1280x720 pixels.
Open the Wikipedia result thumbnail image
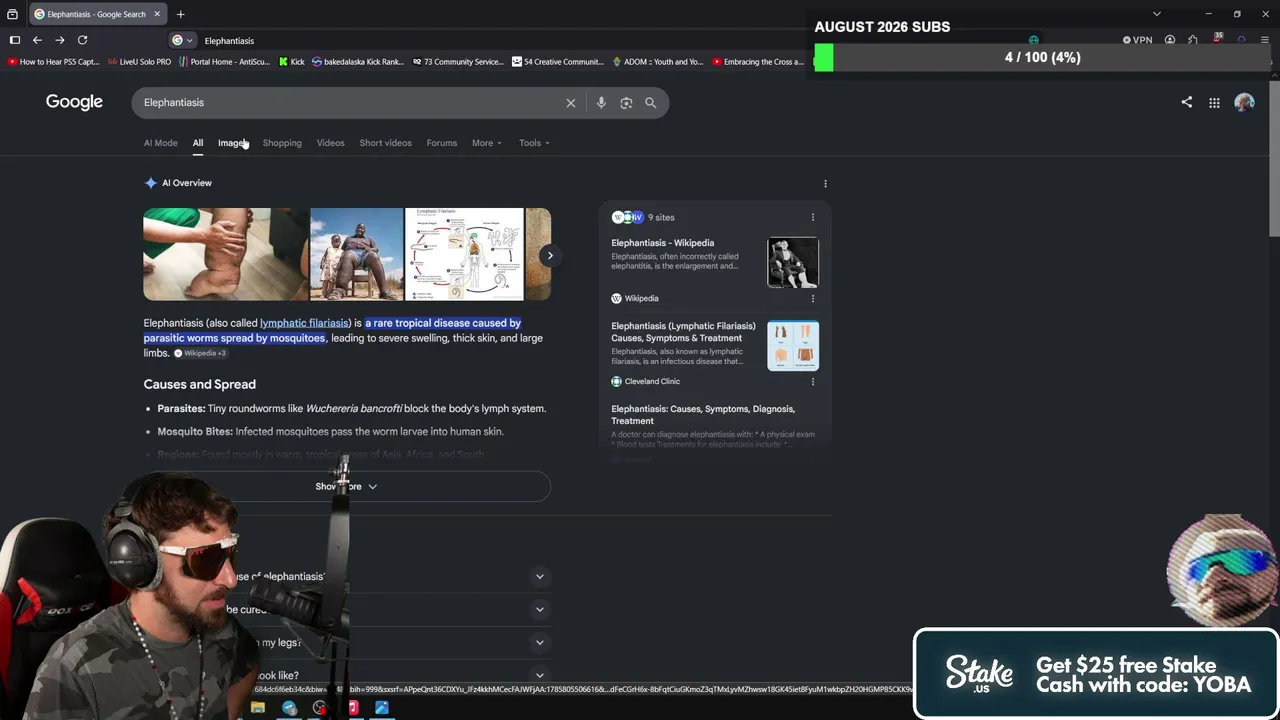tap(793, 262)
